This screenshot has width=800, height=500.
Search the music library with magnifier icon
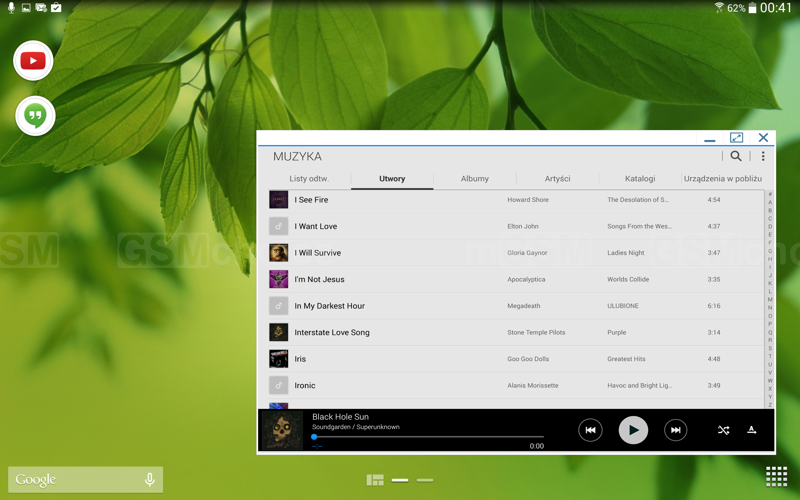(736, 156)
